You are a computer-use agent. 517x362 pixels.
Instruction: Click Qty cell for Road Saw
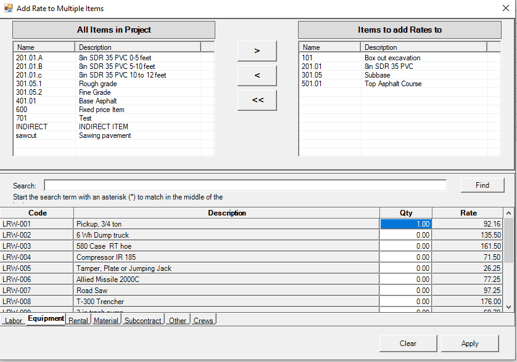pos(406,290)
